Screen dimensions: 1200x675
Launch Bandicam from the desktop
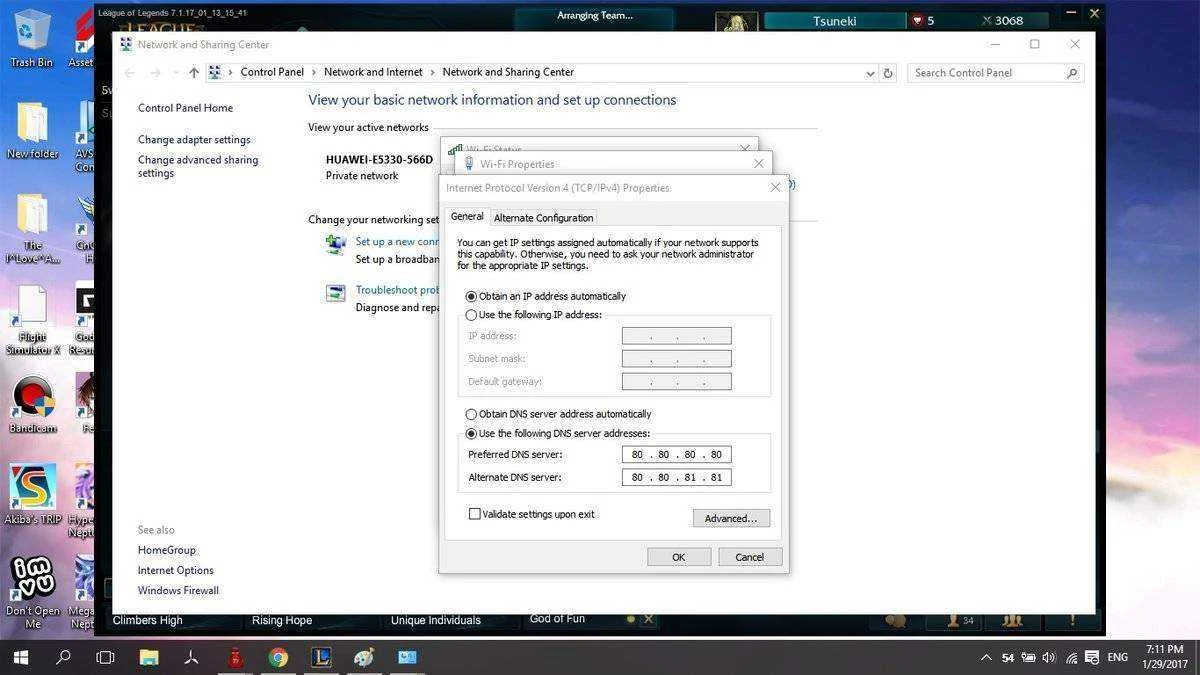coord(32,405)
